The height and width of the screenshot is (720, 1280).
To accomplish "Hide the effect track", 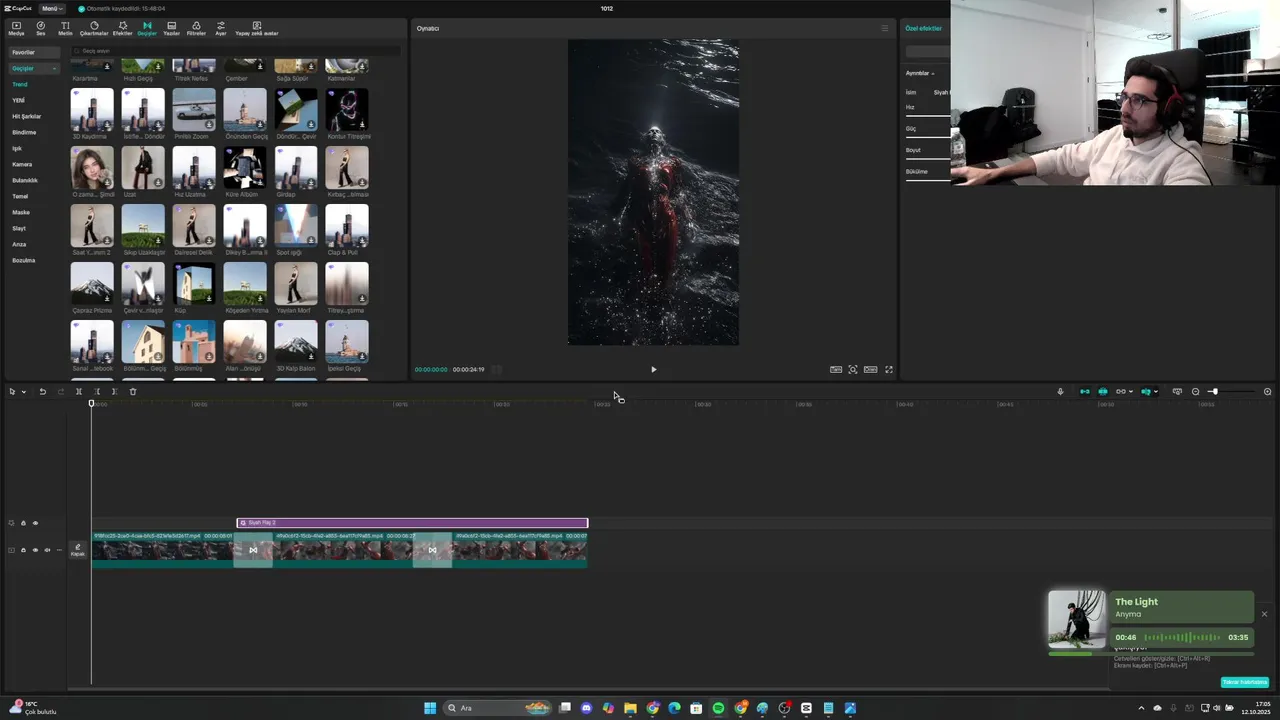I will tap(35, 523).
